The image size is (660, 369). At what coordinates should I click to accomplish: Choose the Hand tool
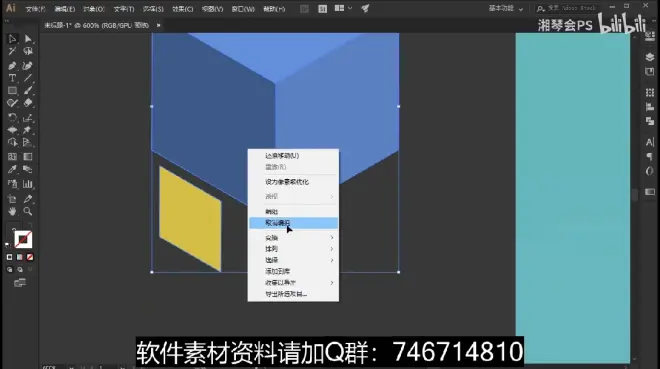click(x=12, y=211)
